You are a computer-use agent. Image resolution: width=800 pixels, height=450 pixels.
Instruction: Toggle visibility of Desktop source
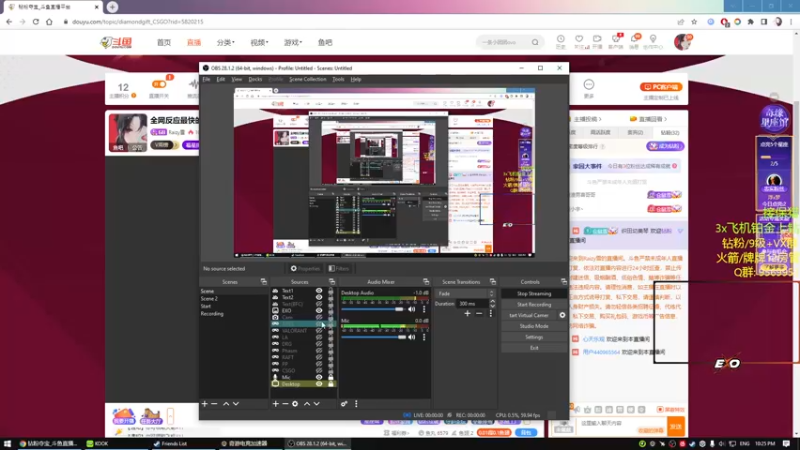319,384
